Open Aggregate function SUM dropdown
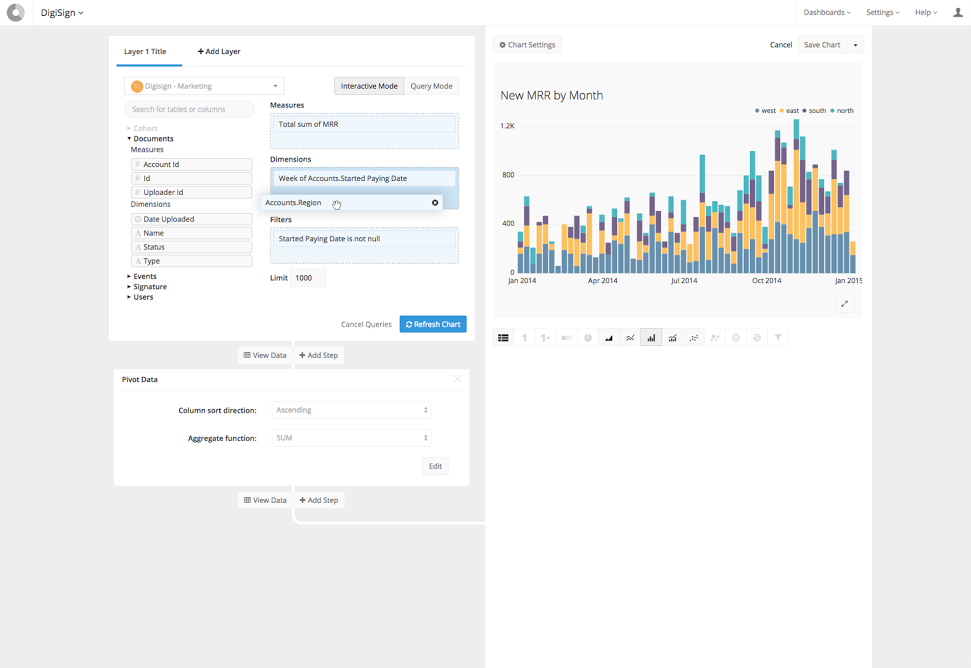971x668 pixels. click(351, 438)
